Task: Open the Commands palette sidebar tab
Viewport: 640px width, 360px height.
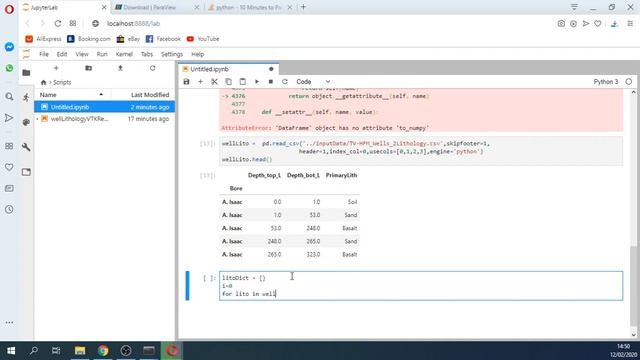Action: coord(26,122)
